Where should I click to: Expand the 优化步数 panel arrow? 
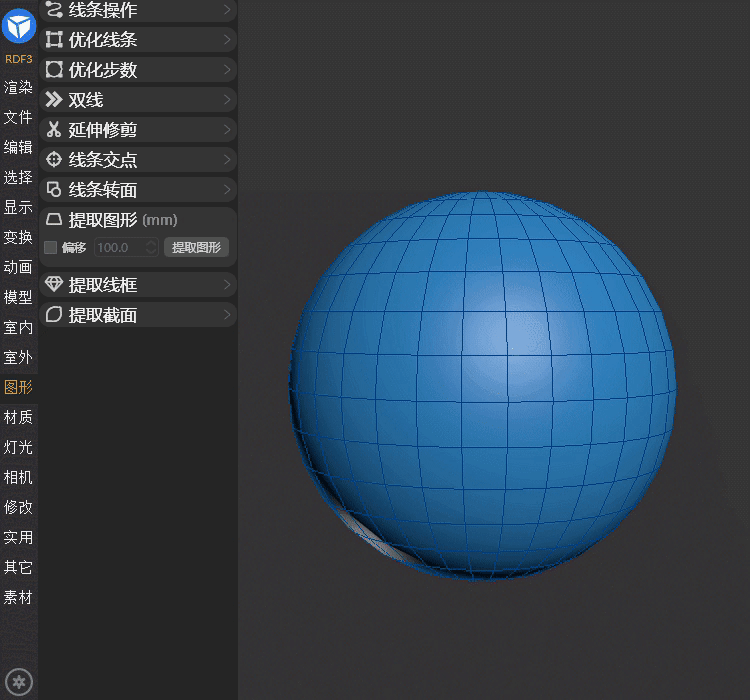click(x=228, y=69)
